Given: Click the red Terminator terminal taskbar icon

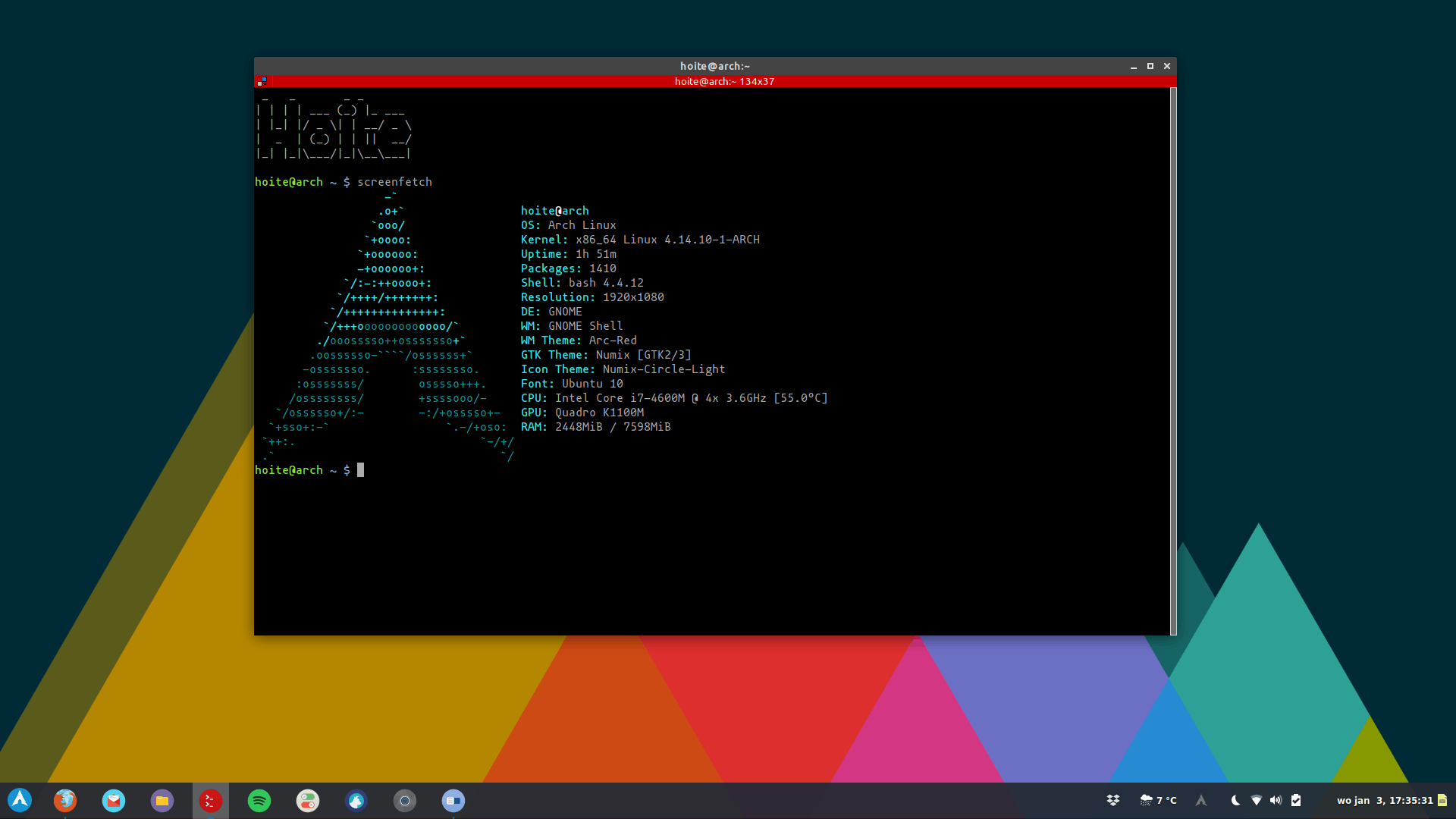Looking at the screenshot, I should [x=211, y=800].
